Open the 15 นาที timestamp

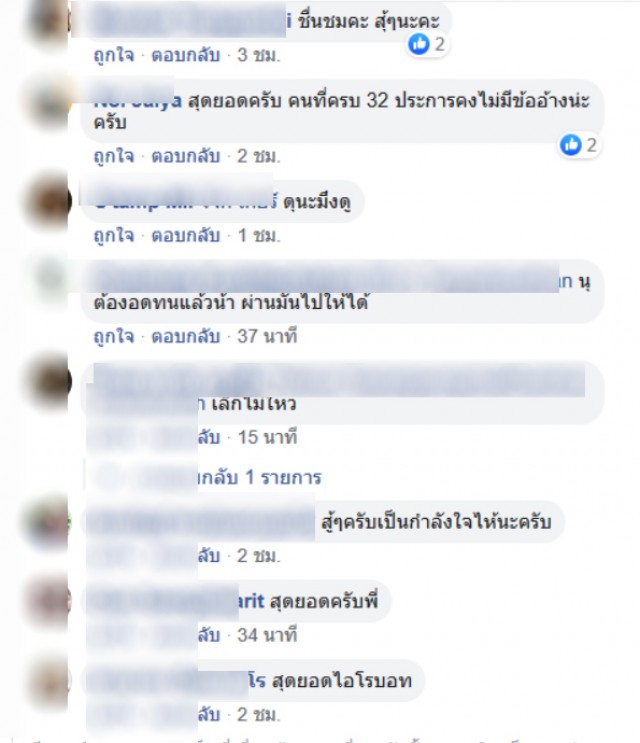coord(267,437)
